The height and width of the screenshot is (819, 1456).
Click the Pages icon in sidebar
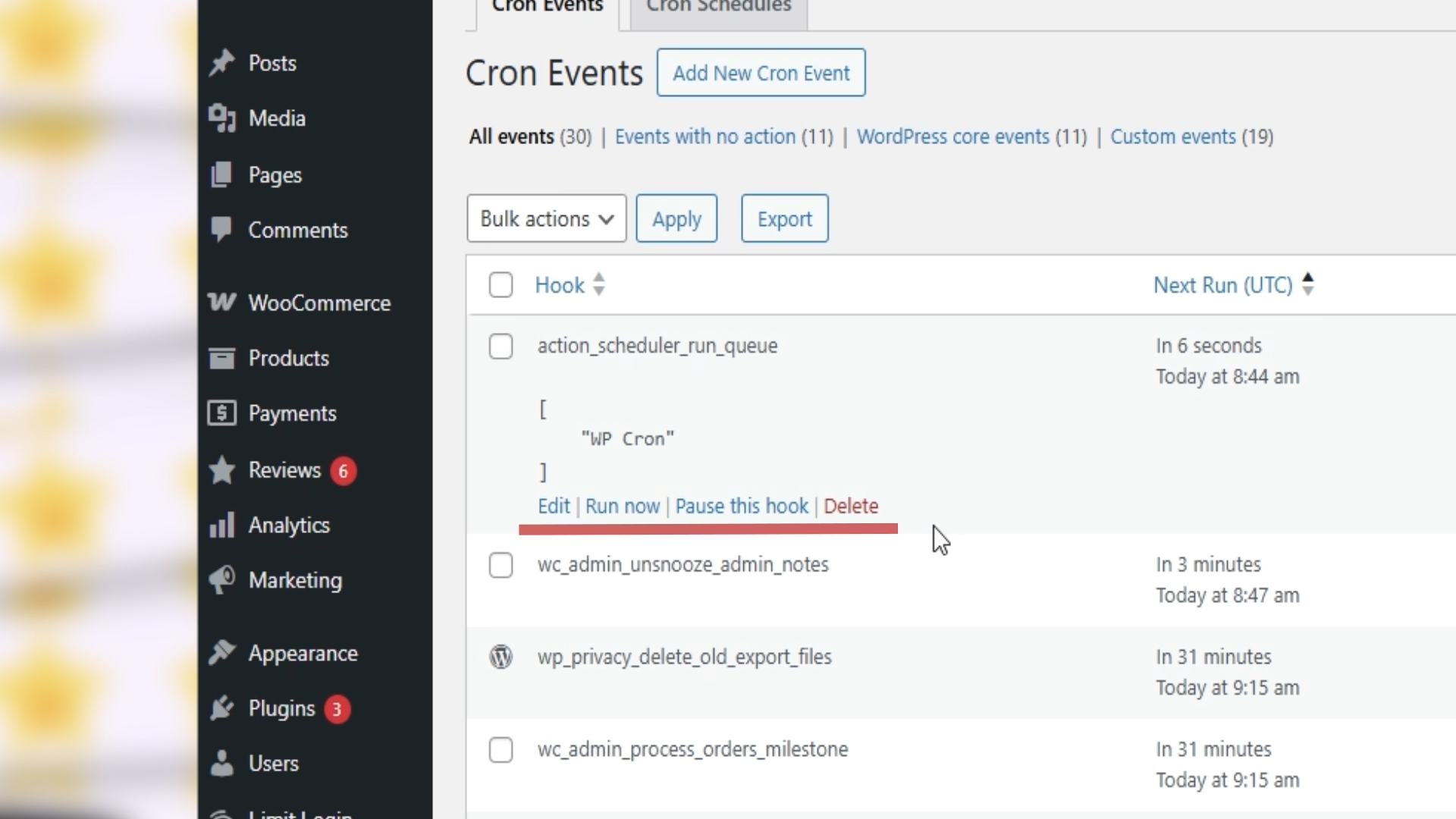pos(221,175)
